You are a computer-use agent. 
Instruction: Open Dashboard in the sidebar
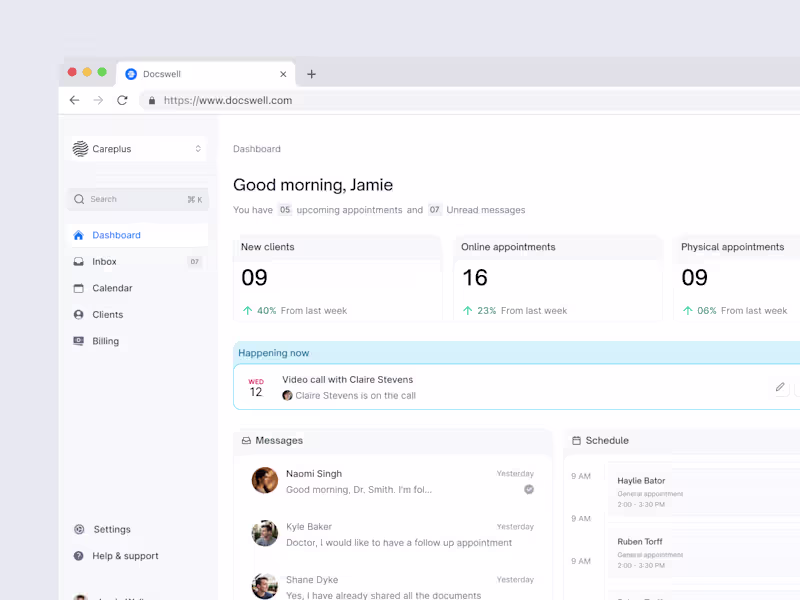[137, 235]
